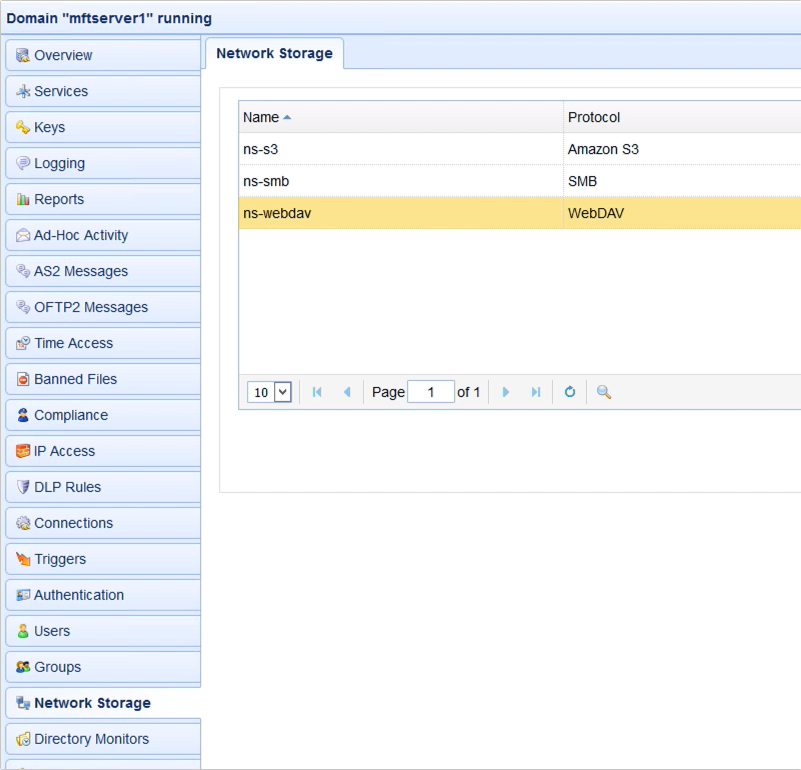Select the ns-webdav storage row
Viewport: 801px width, 770px height.
click(400, 213)
